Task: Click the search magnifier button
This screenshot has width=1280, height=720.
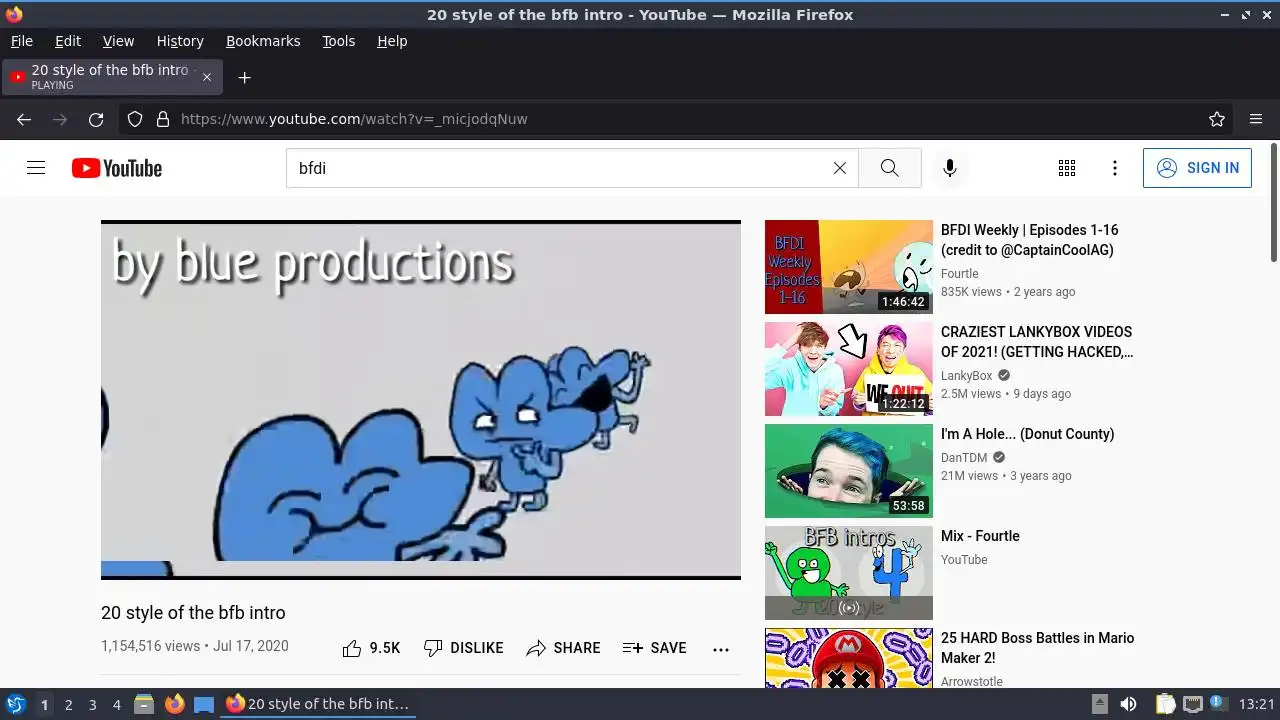Action: pos(890,168)
